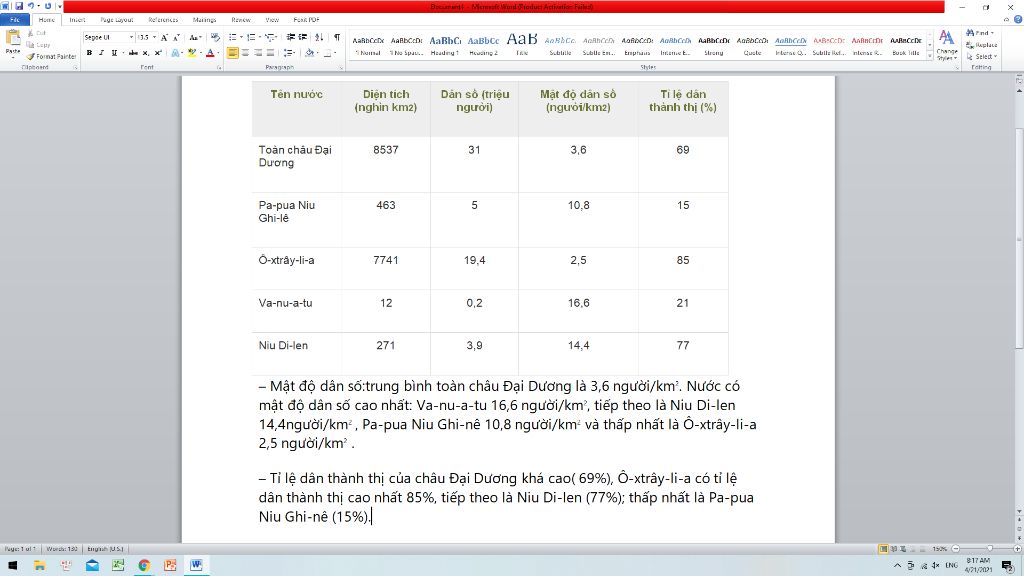This screenshot has width=1024, height=576.
Task: Open Change Case dropdown
Action: pos(195,38)
